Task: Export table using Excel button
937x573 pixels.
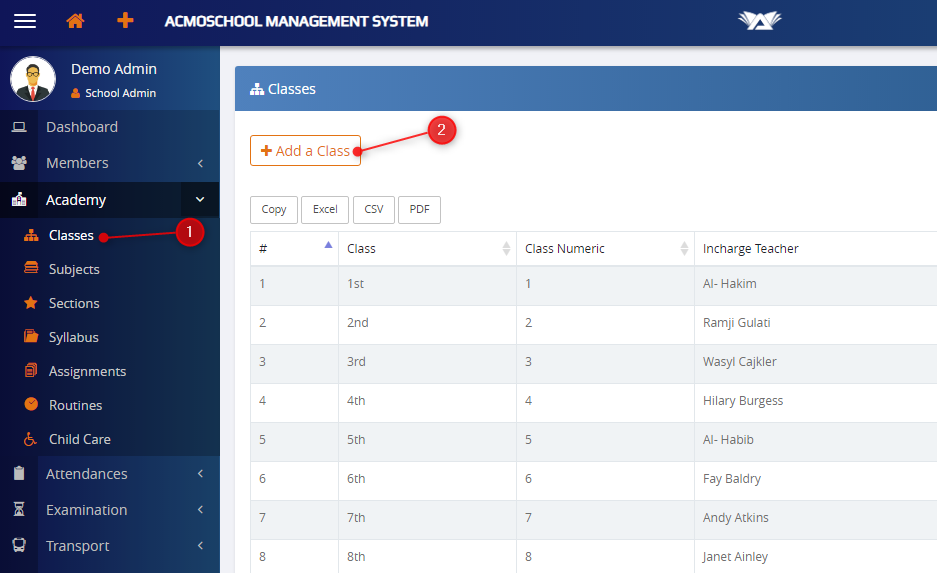Action: [325, 210]
